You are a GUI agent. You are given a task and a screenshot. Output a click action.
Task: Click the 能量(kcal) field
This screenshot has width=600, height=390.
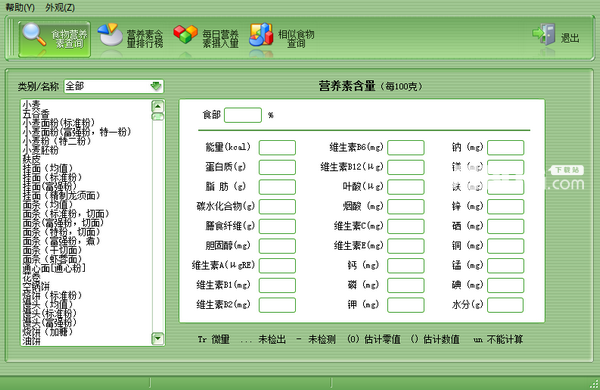pyautogui.click(x=277, y=147)
